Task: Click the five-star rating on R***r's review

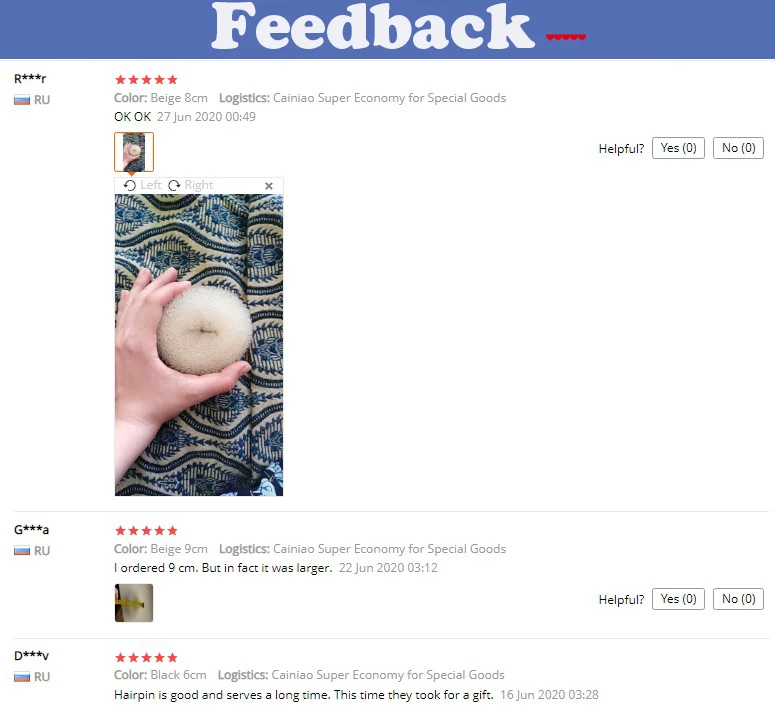Action: tap(146, 80)
